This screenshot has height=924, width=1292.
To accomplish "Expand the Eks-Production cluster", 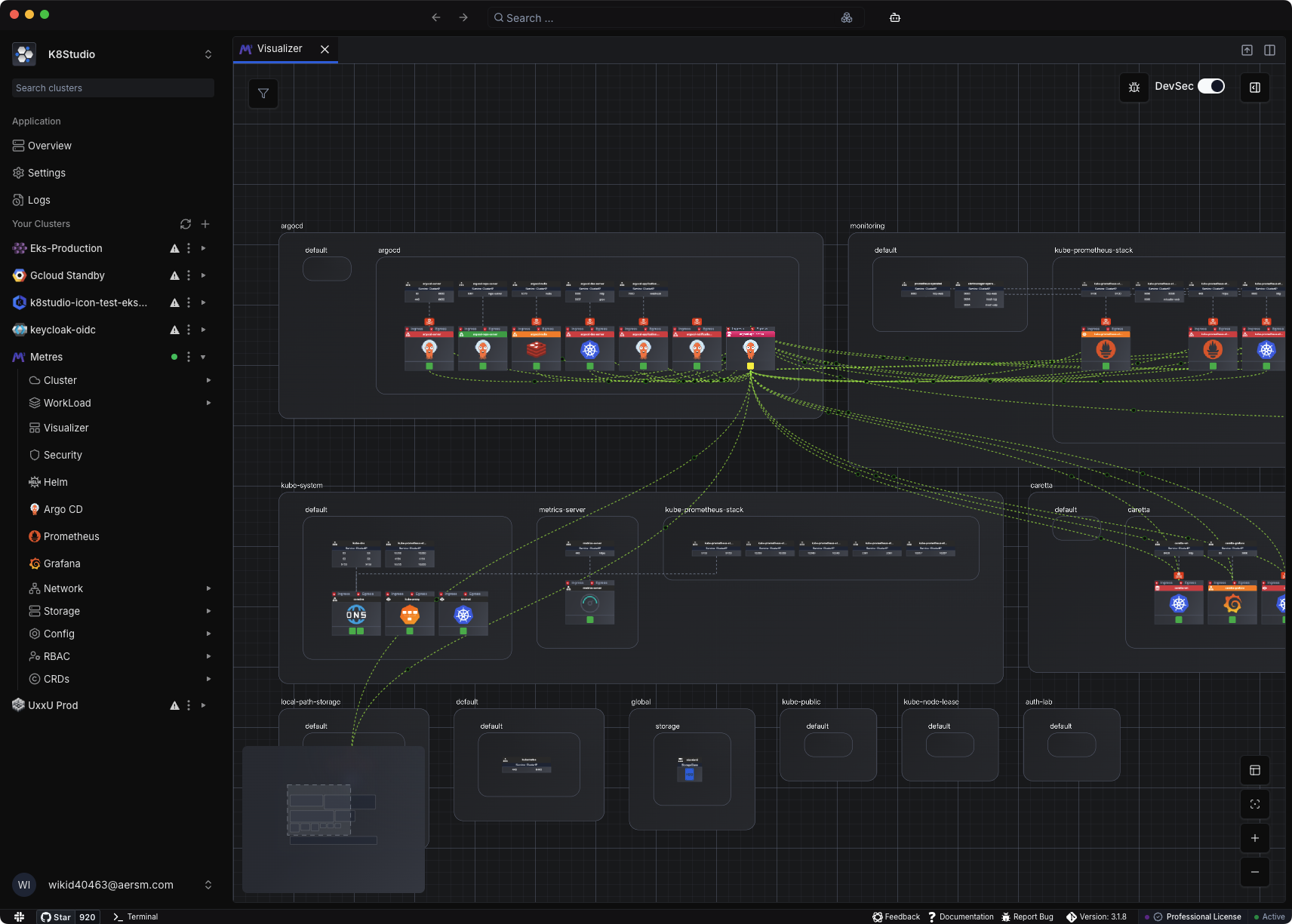I will pyautogui.click(x=204, y=248).
